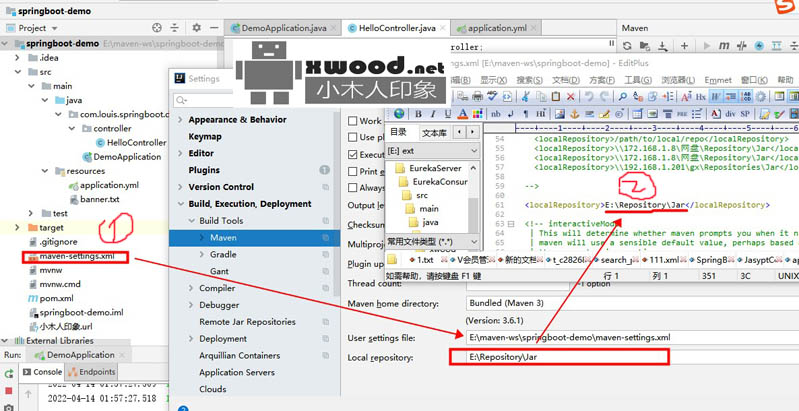Expand the Gradle settings node
Screen dimensions: 799x411
click(201, 254)
